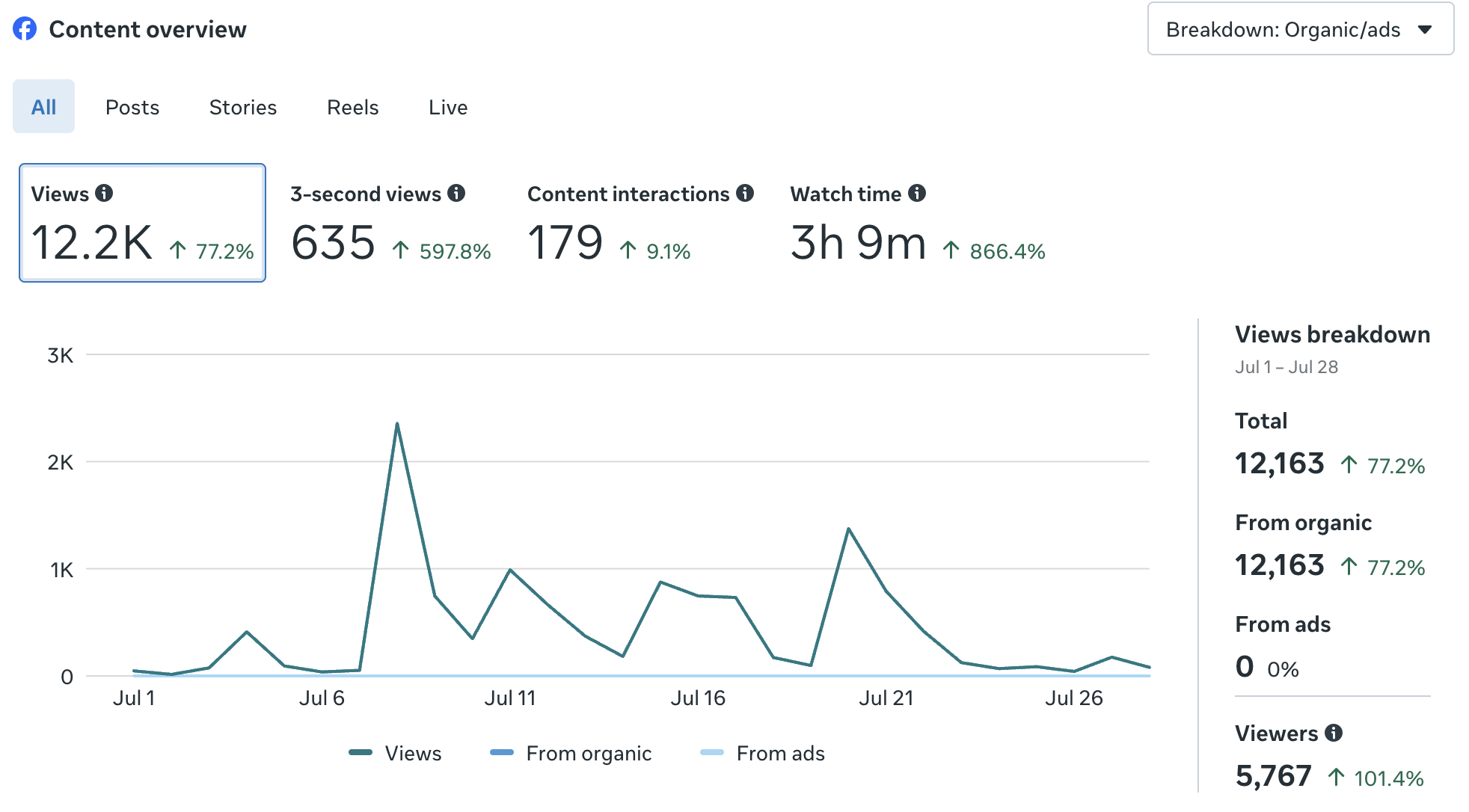The image size is (1469, 812).
Task: Click the From ads 0 value
Action: 1245,666
